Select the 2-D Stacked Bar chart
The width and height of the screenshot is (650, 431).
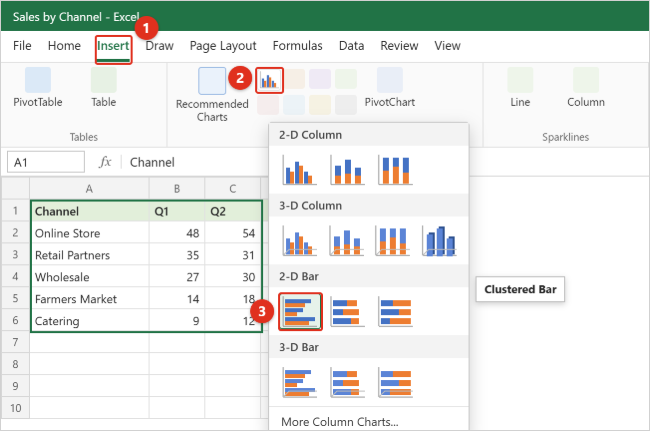(347, 312)
